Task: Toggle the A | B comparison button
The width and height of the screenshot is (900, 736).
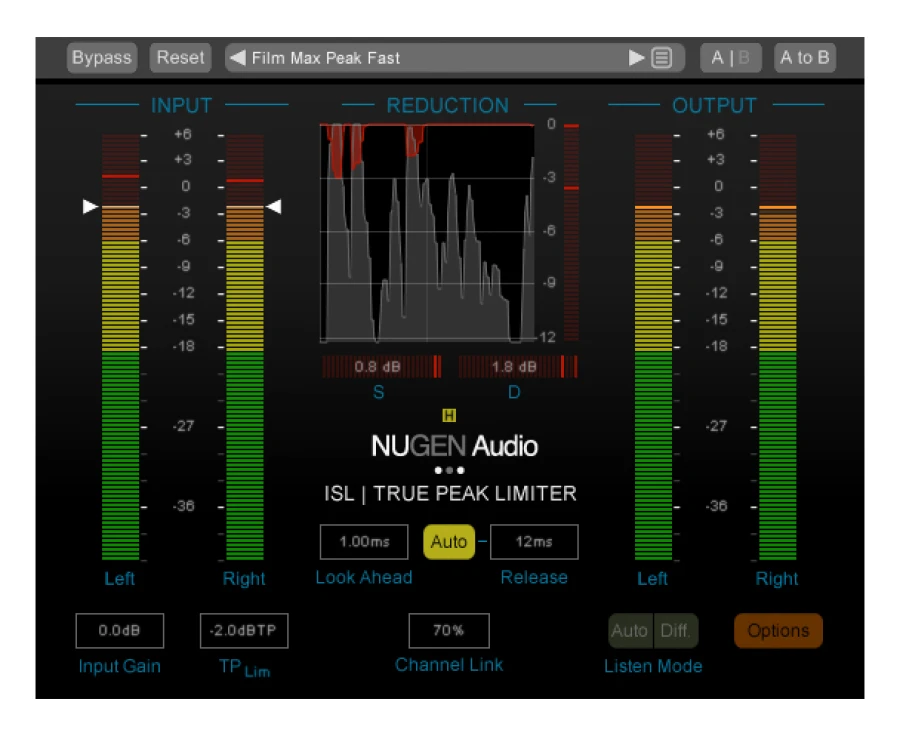Action: point(731,57)
